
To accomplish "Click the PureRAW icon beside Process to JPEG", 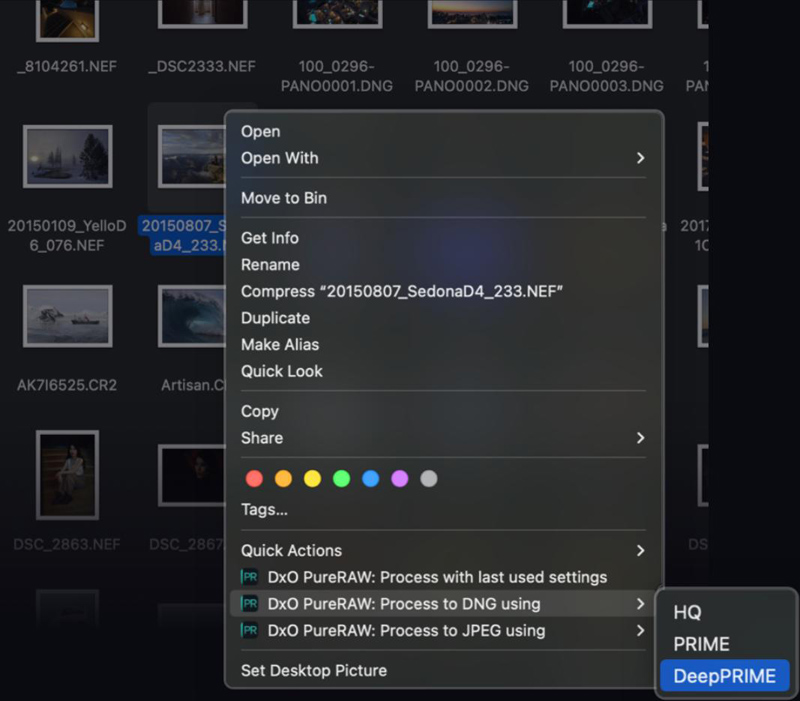I will [250, 631].
